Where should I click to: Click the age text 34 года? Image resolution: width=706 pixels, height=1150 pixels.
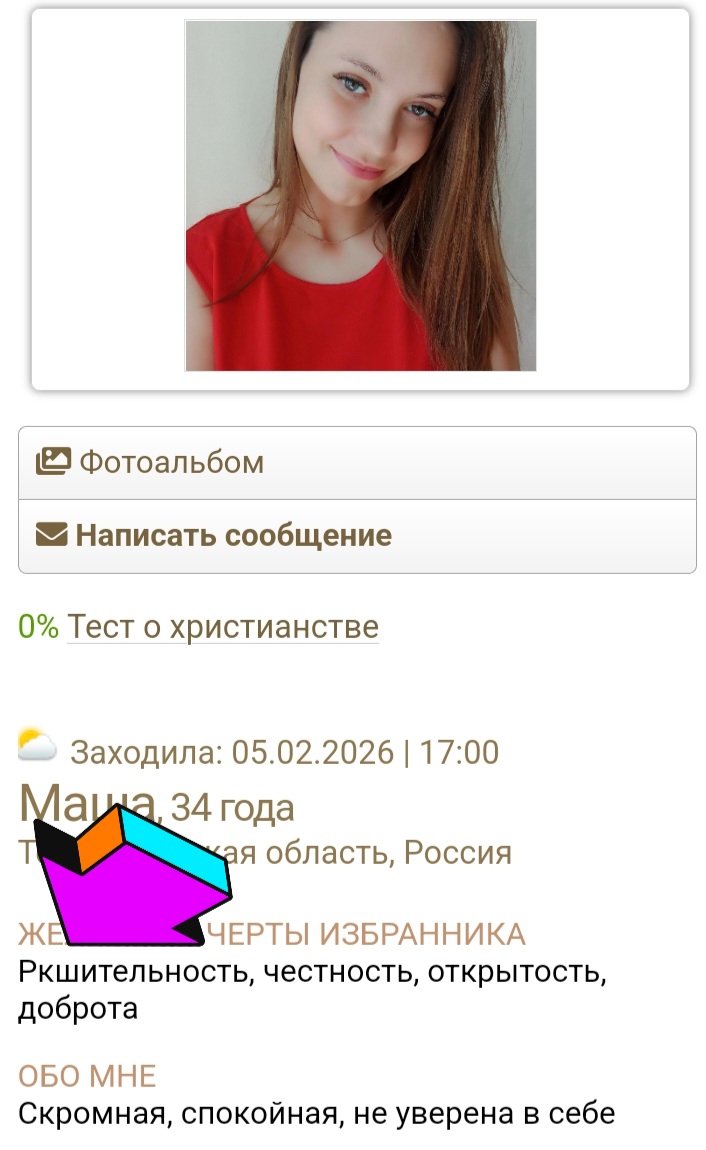tap(232, 808)
